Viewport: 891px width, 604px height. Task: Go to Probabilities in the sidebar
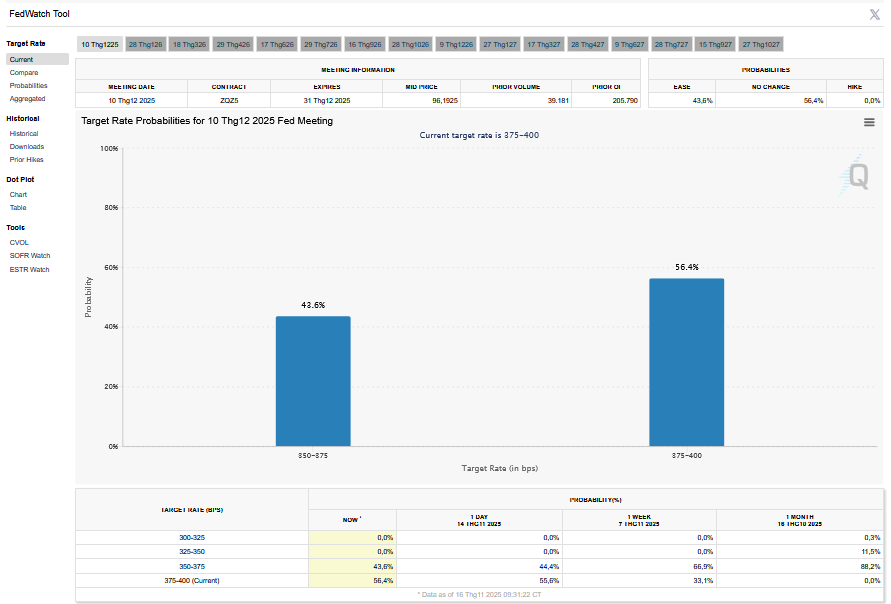(28, 86)
